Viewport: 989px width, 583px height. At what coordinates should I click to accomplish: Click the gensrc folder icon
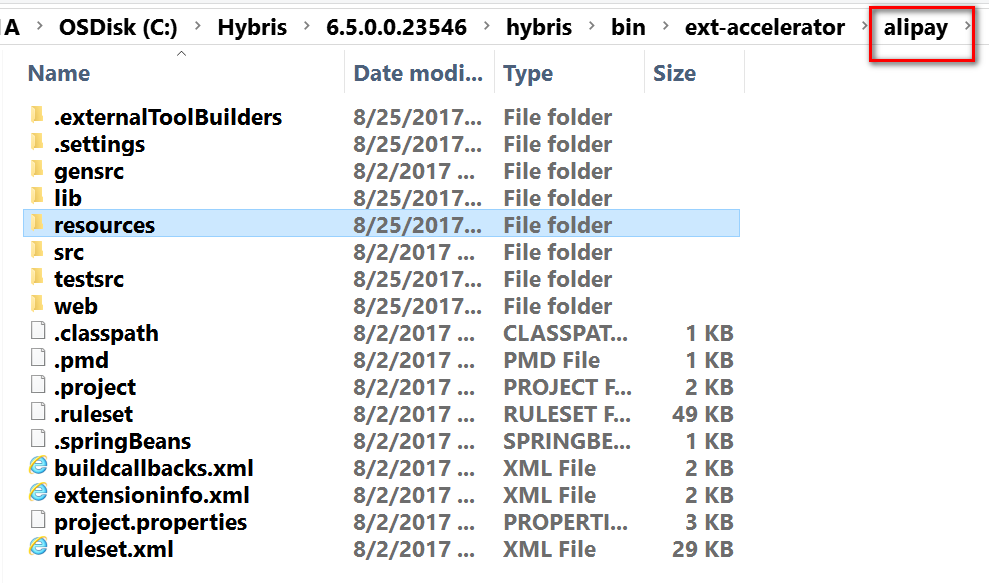(x=38, y=170)
